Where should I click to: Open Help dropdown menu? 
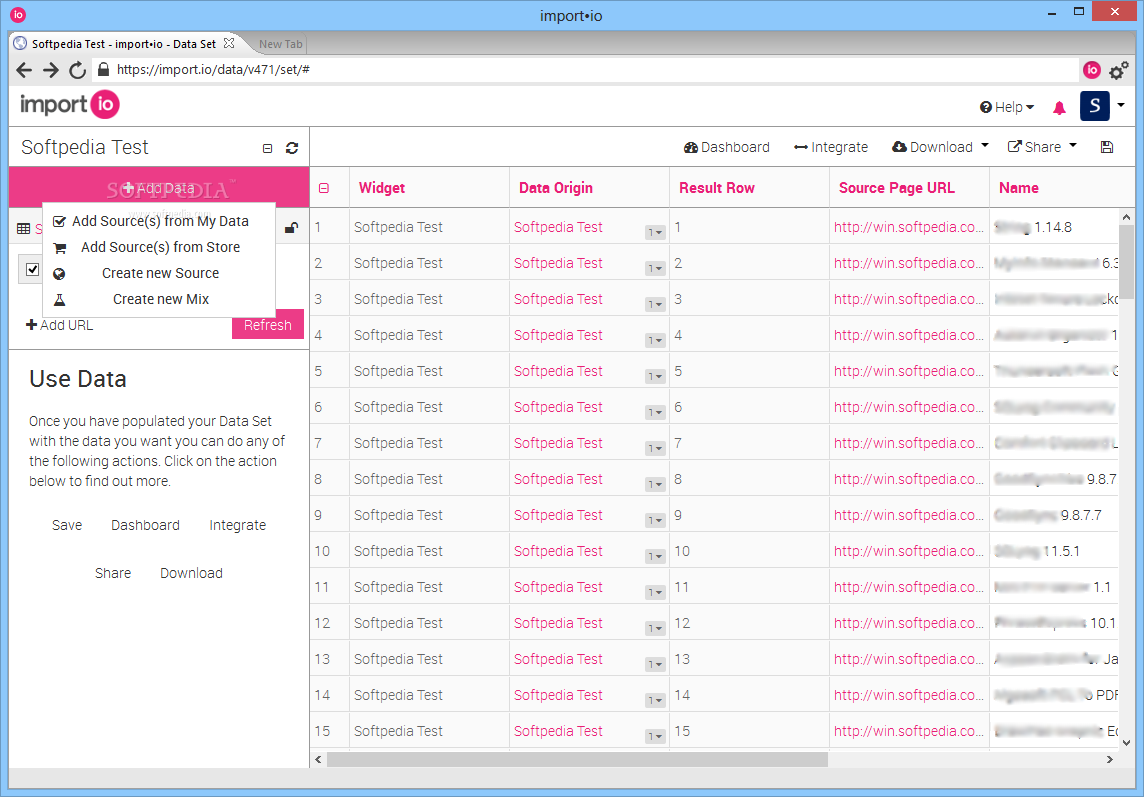(x=1006, y=107)
